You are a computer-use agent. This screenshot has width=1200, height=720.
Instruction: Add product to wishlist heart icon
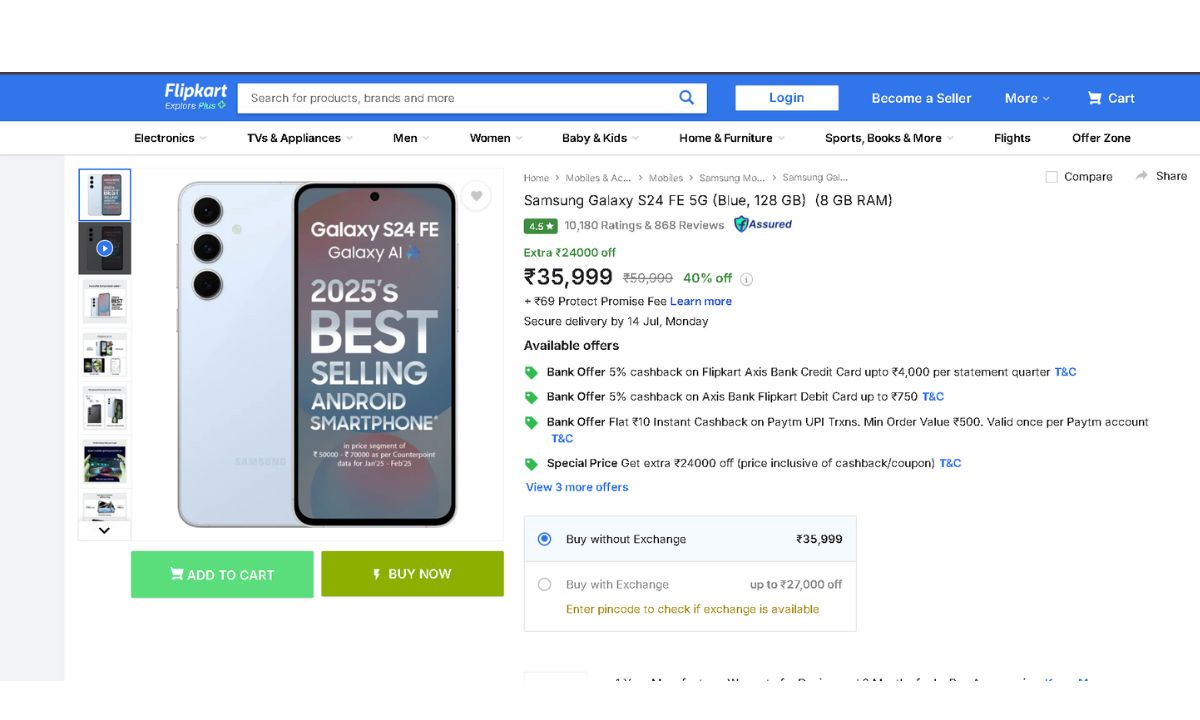click(477, 196)
